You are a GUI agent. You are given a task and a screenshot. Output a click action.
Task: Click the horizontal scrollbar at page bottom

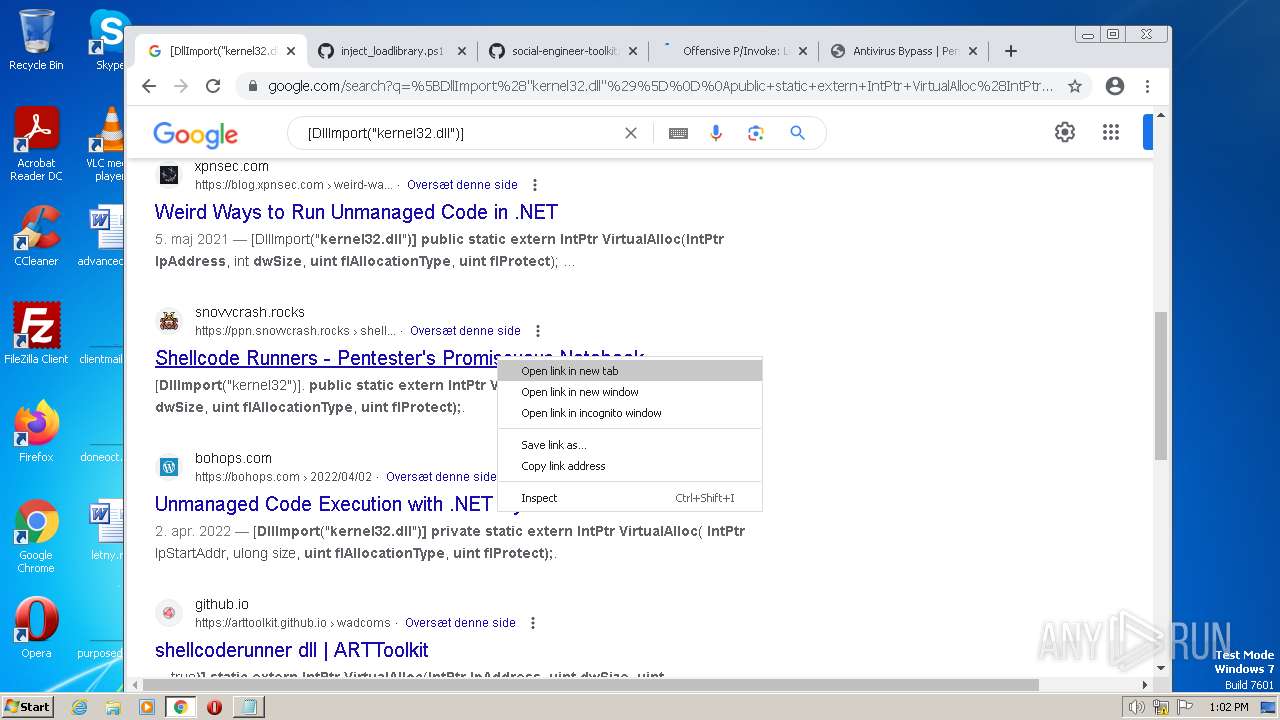[590, 685]
